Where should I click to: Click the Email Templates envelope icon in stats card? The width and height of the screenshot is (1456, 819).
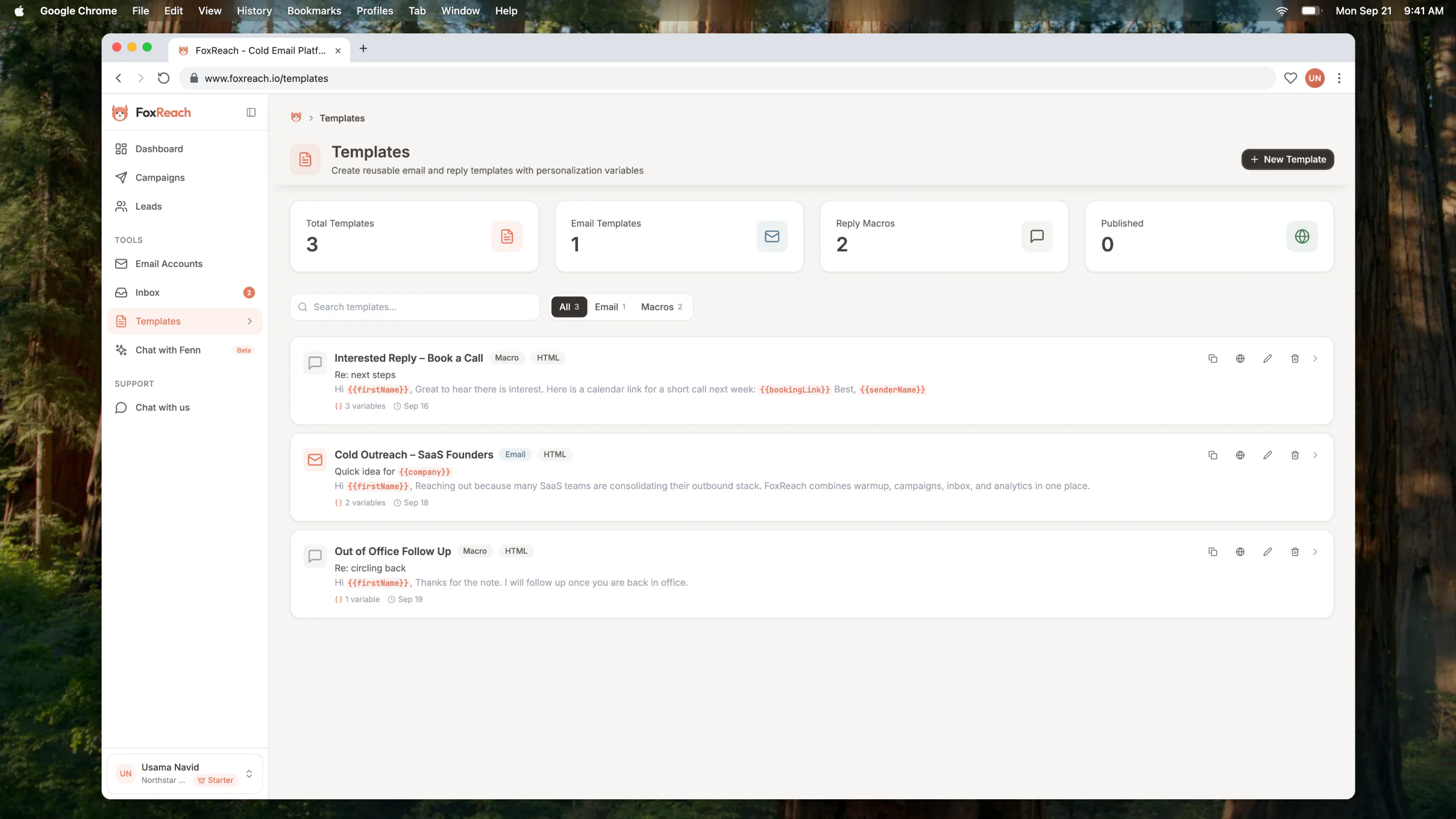tap(771, 236)
